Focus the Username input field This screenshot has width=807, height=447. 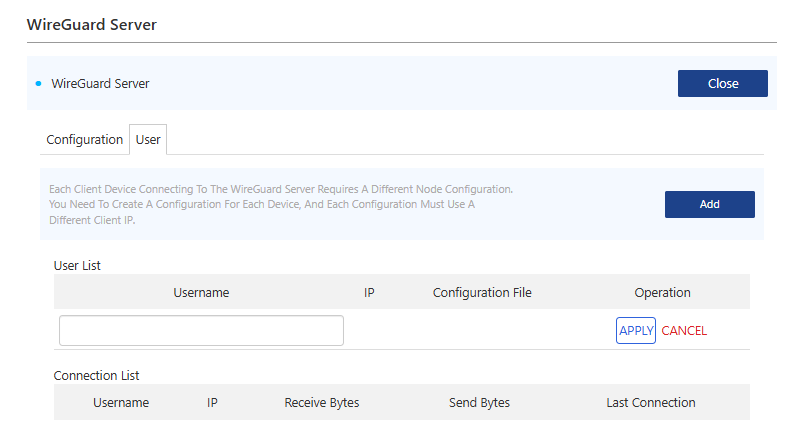(x=201, y=331)
